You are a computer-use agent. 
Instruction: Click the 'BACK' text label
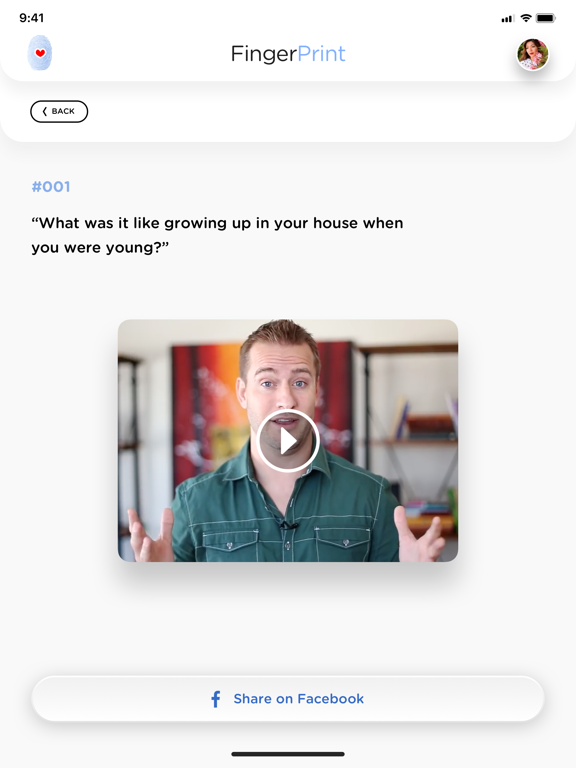[x=63, y=111]
